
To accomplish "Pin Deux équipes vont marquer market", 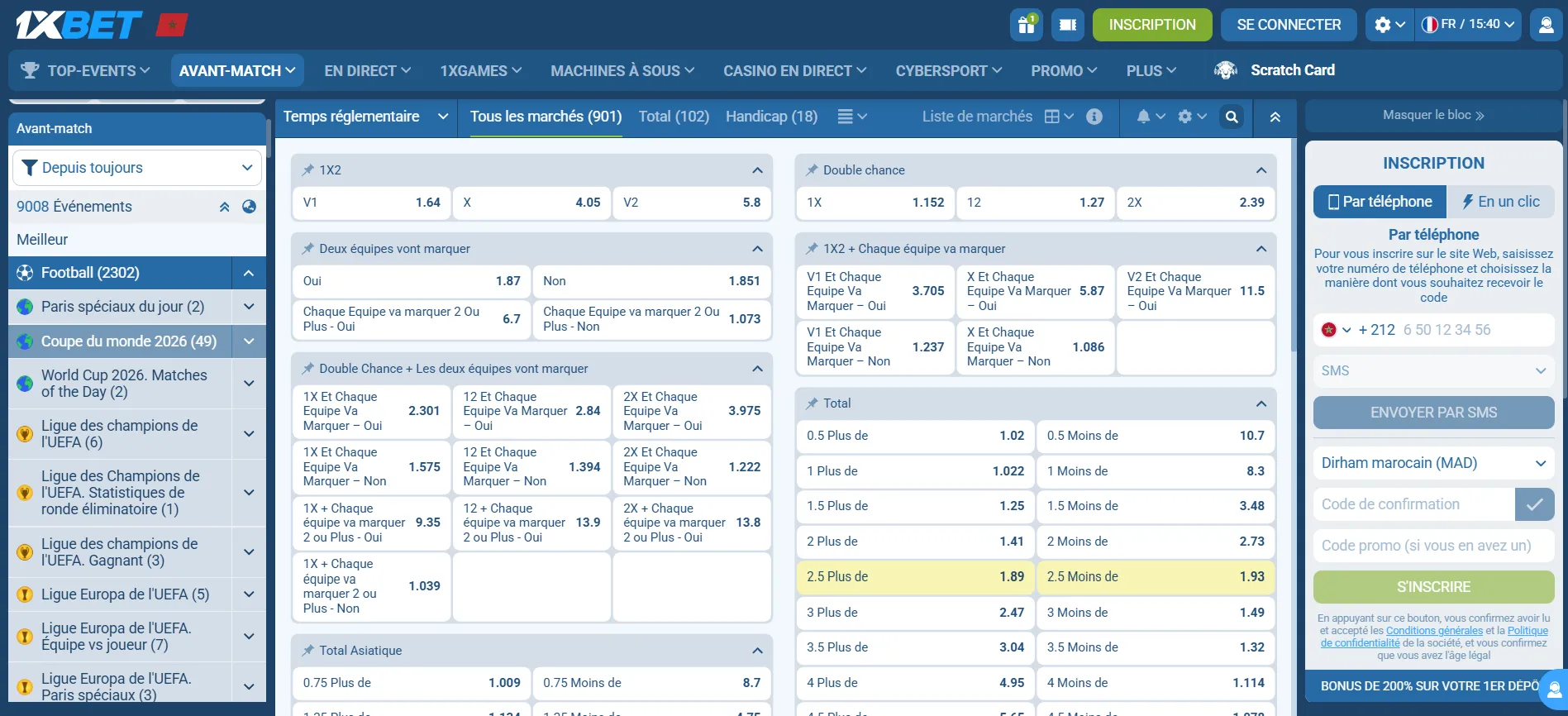I will click(308, 248).
